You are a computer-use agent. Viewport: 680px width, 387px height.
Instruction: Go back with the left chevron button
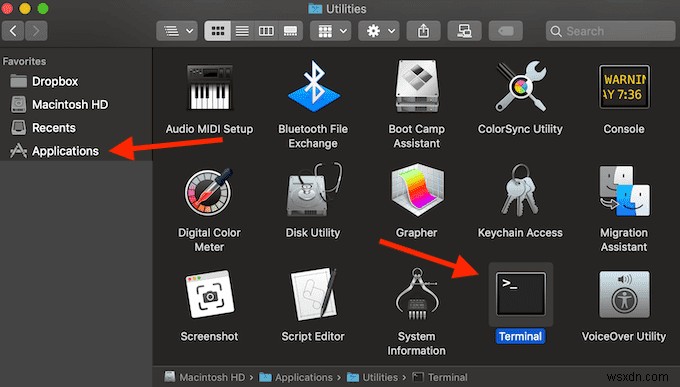[x=13, y=31]
